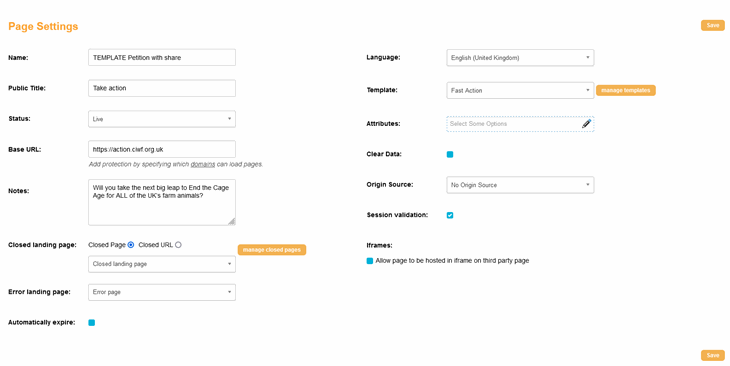Click the Iframes: label
The width and height of the screenshot is (730, 366).
[379, 245]
